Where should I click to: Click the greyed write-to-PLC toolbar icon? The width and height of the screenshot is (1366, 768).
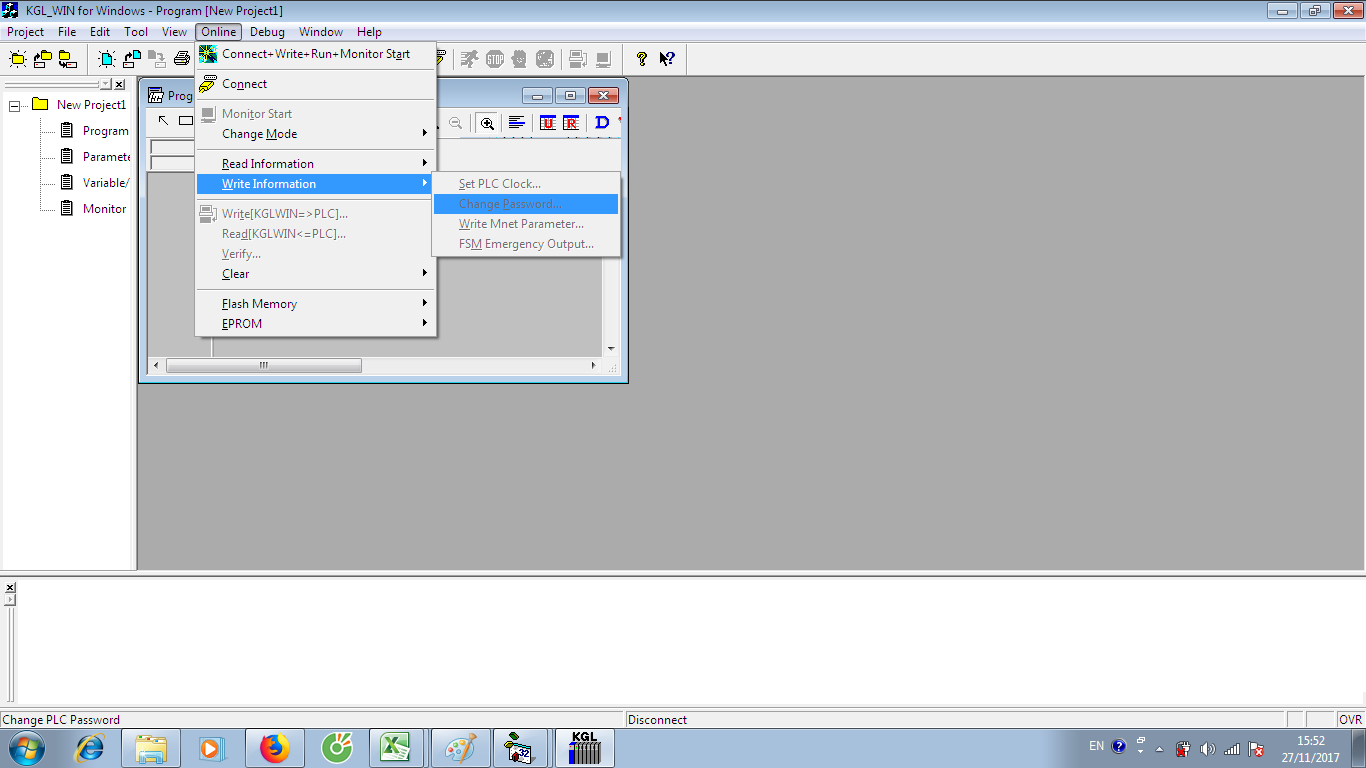pos(578,59)
